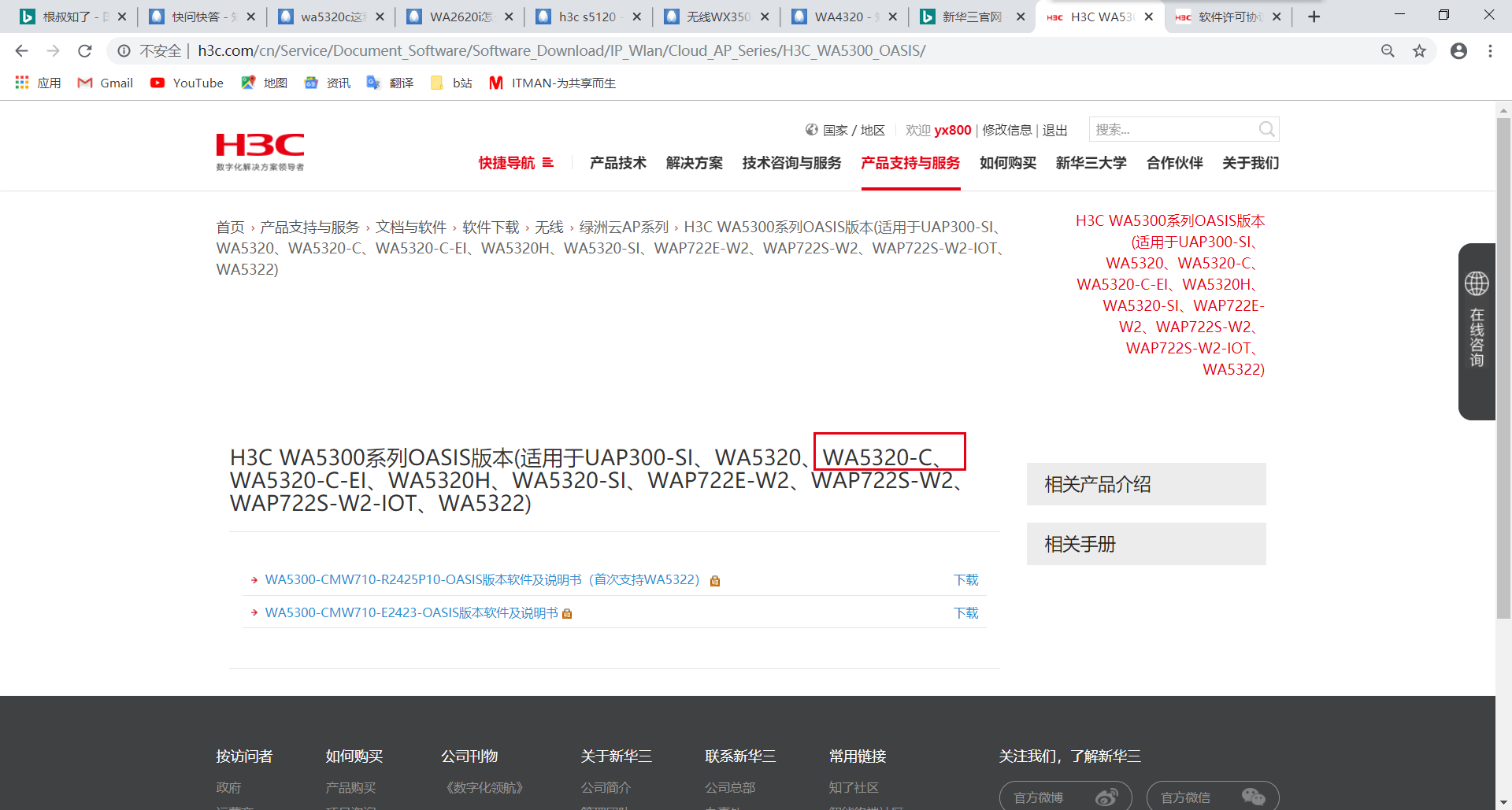The width and height of the screenshot is (1512, 810).
Task: Open the 产品技术 menu
Action: [618, 163]
